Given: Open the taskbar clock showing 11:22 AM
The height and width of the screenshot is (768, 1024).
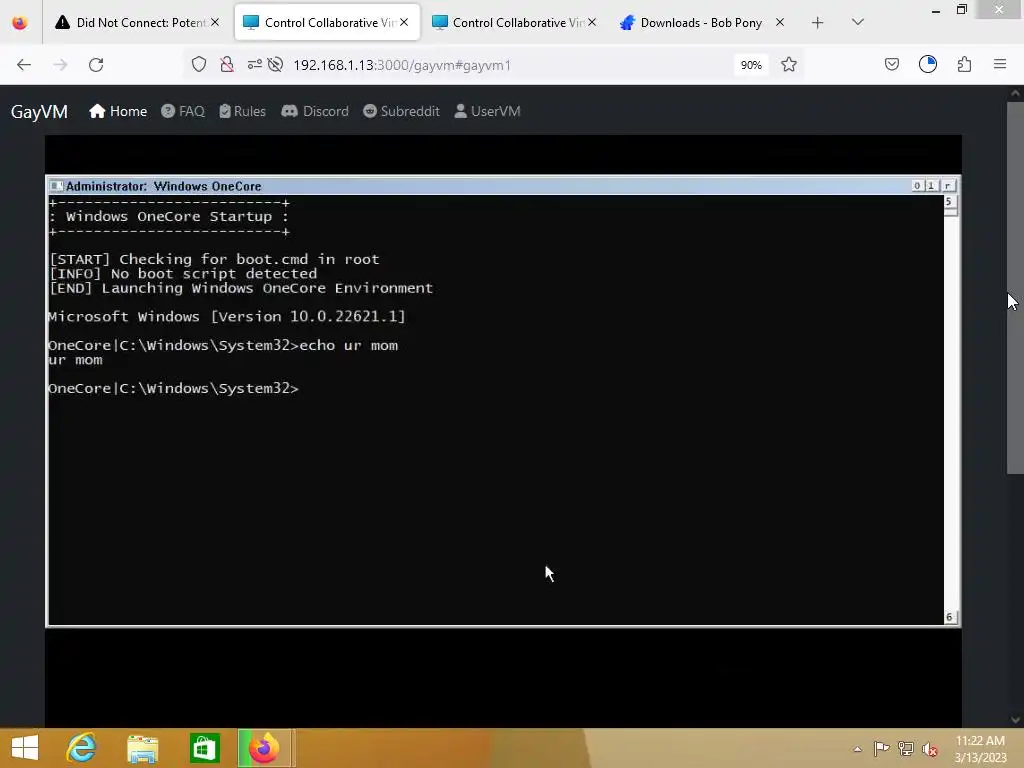Looking at the screenshot, I should tap(981, 749).
